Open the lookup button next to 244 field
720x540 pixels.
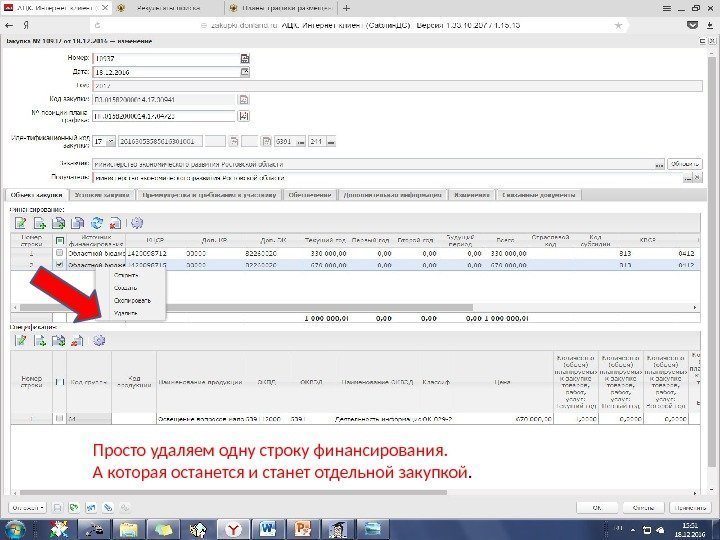click(331, 141)
